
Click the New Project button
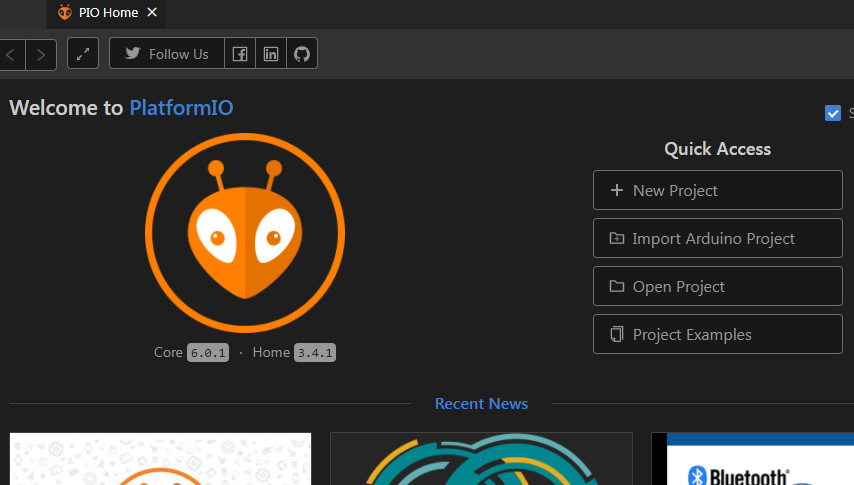click(x=718, y=190)
